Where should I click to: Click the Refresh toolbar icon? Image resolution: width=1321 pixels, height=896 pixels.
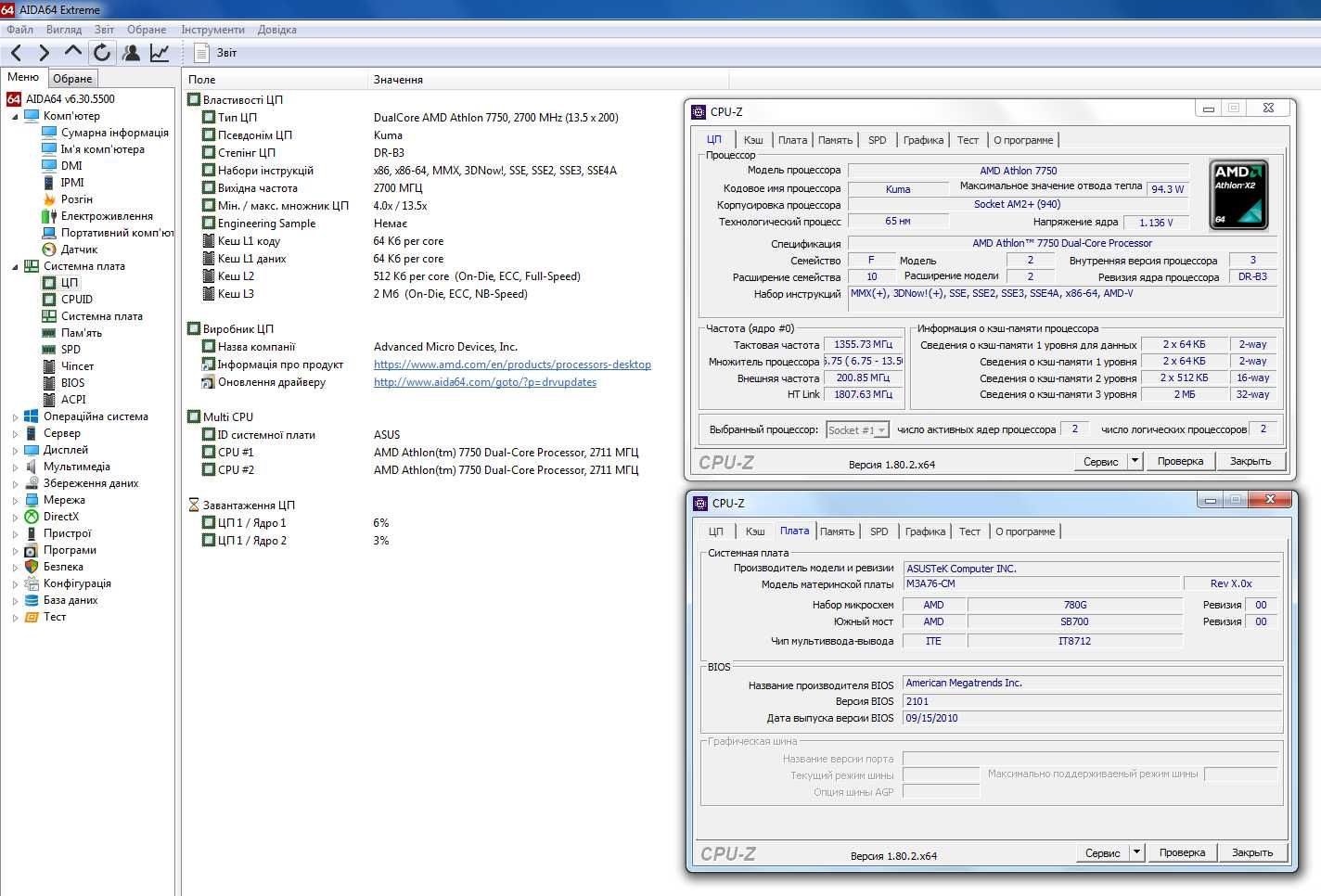coord(102,53)
